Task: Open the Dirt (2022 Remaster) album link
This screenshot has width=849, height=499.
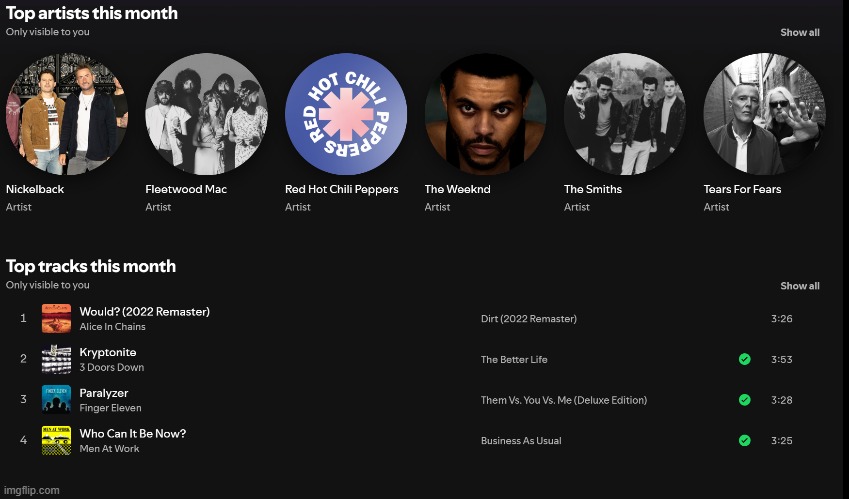Action: [528, 319]
